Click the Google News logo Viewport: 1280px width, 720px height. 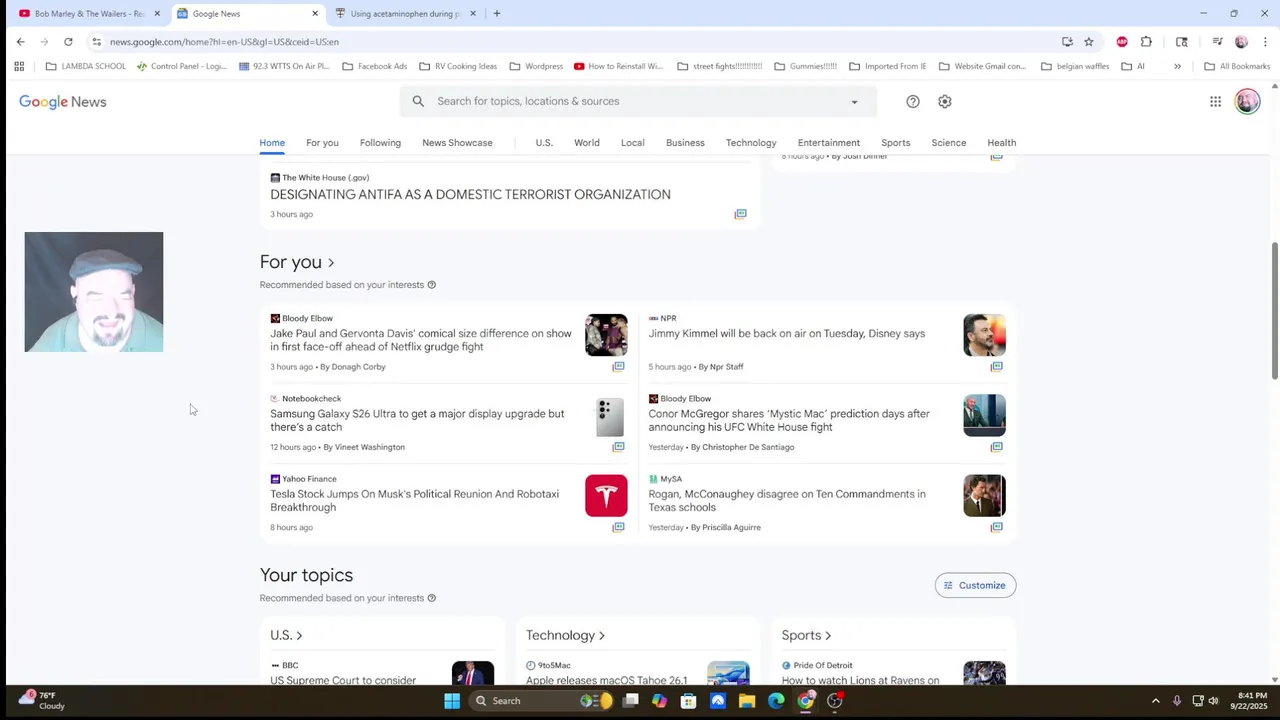tap(62, 102)
